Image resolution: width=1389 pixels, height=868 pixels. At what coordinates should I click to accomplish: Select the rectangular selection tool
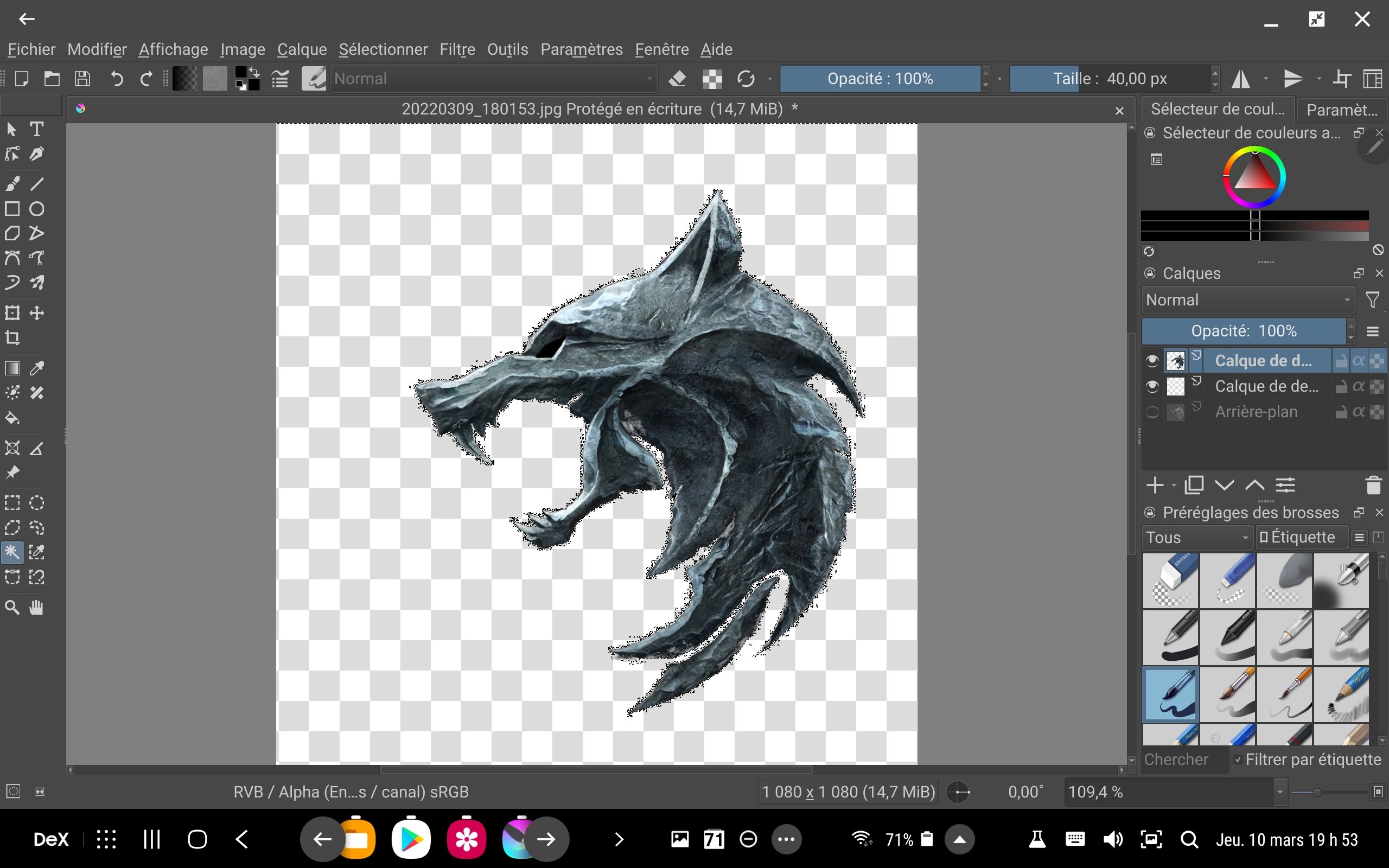pos(11,502)
